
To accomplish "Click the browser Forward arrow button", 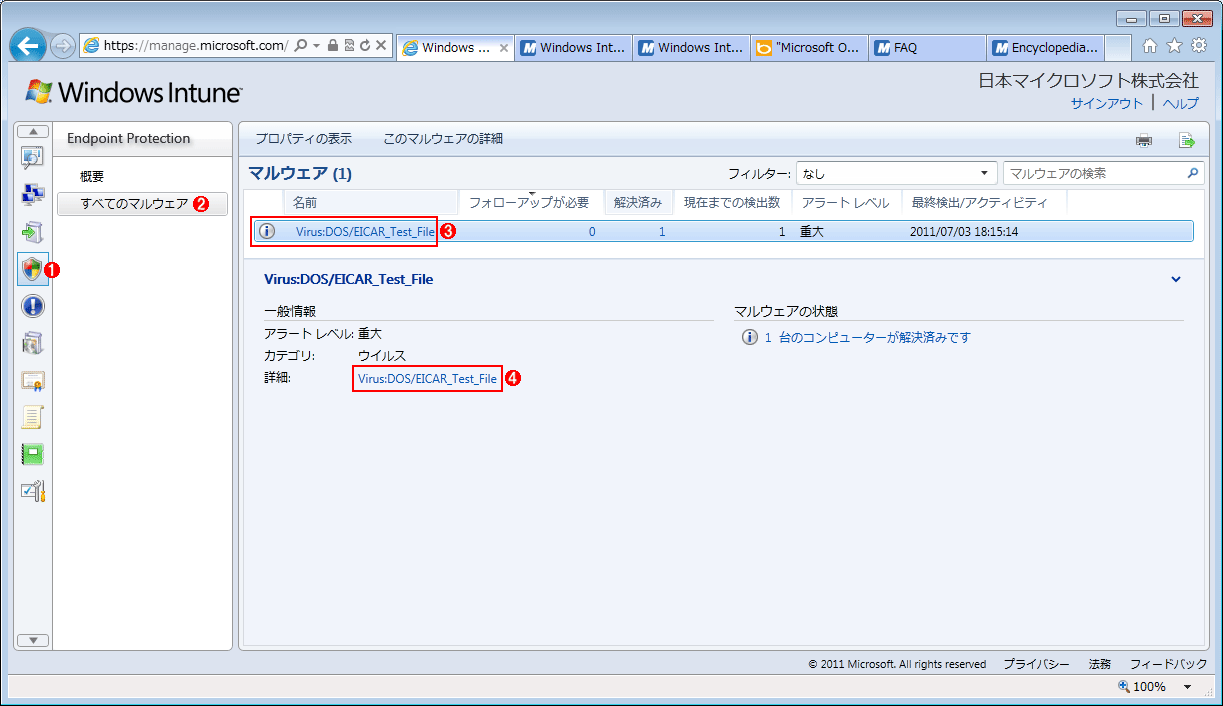I will pyautogui.click(x=62, y=46).
